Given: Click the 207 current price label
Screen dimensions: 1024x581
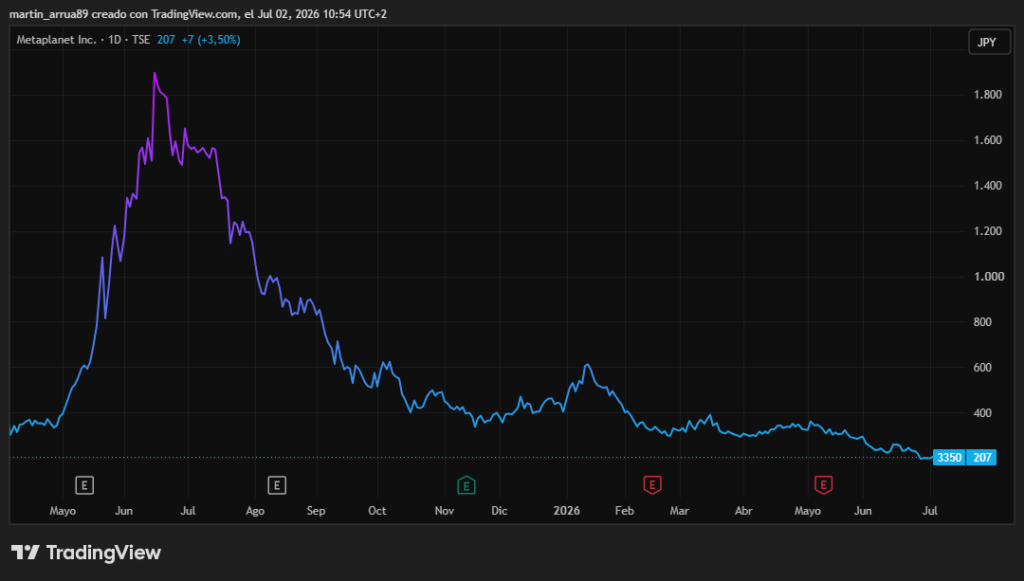Looking at the screenshot, I should (982, 458).
